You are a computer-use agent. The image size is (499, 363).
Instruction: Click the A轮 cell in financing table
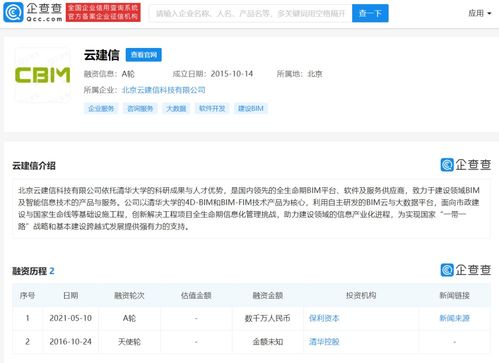[x=129, y=318]
